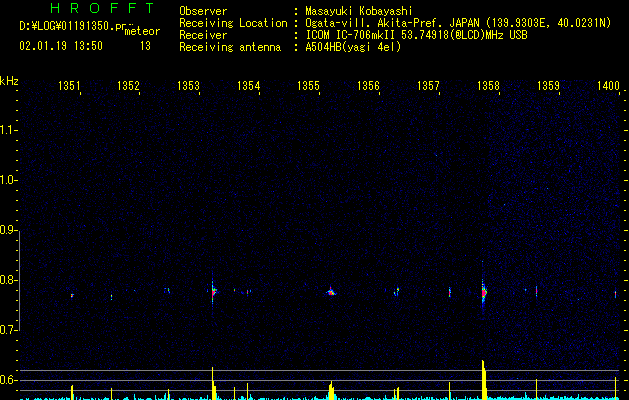This screenshot has height=400, width=629.
Task: Click the 1352 time axis label
Action: 128,86
